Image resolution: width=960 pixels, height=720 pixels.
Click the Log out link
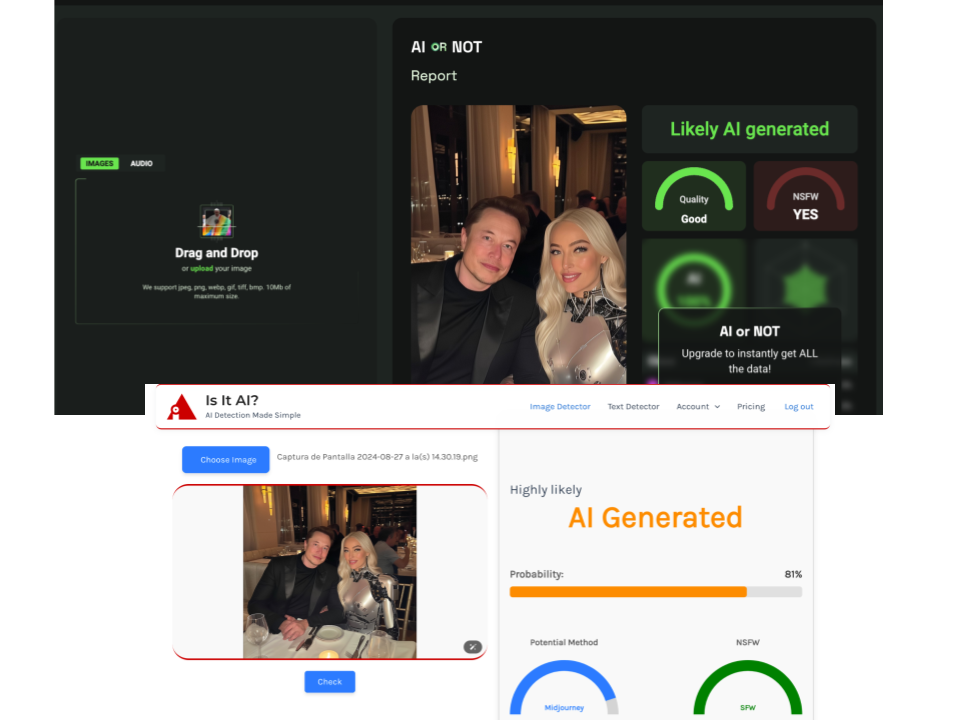(798, 407)
